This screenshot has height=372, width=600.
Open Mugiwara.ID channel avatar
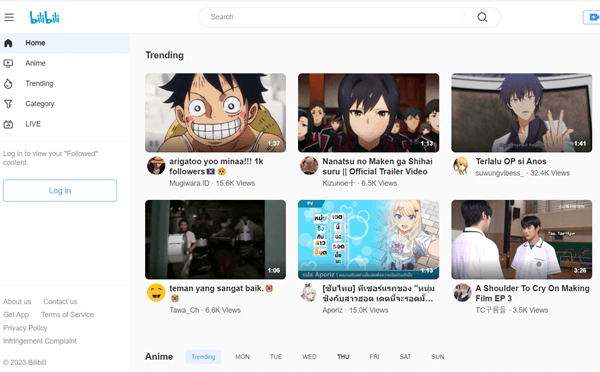[x=156, y=166]
